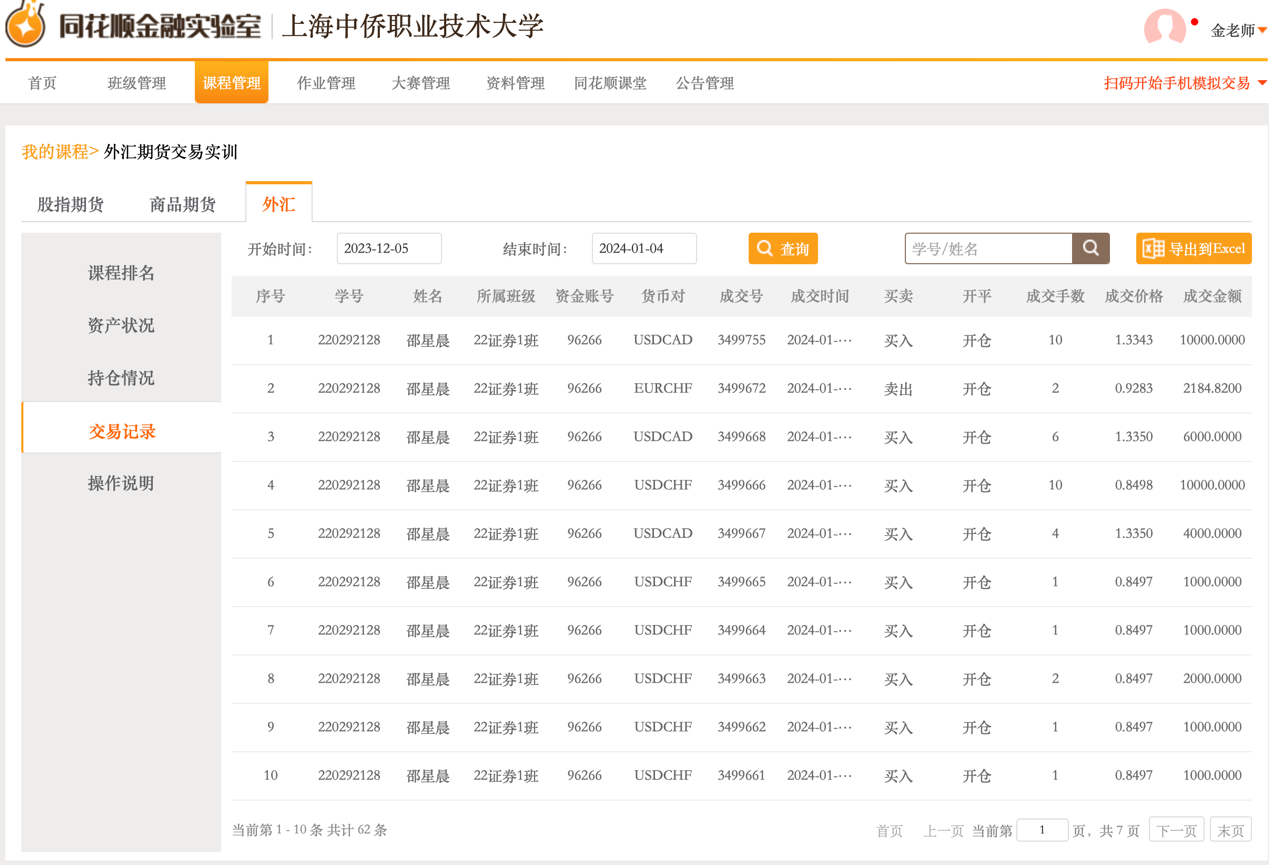Open the 结束时间 date picker

point(644,249)
